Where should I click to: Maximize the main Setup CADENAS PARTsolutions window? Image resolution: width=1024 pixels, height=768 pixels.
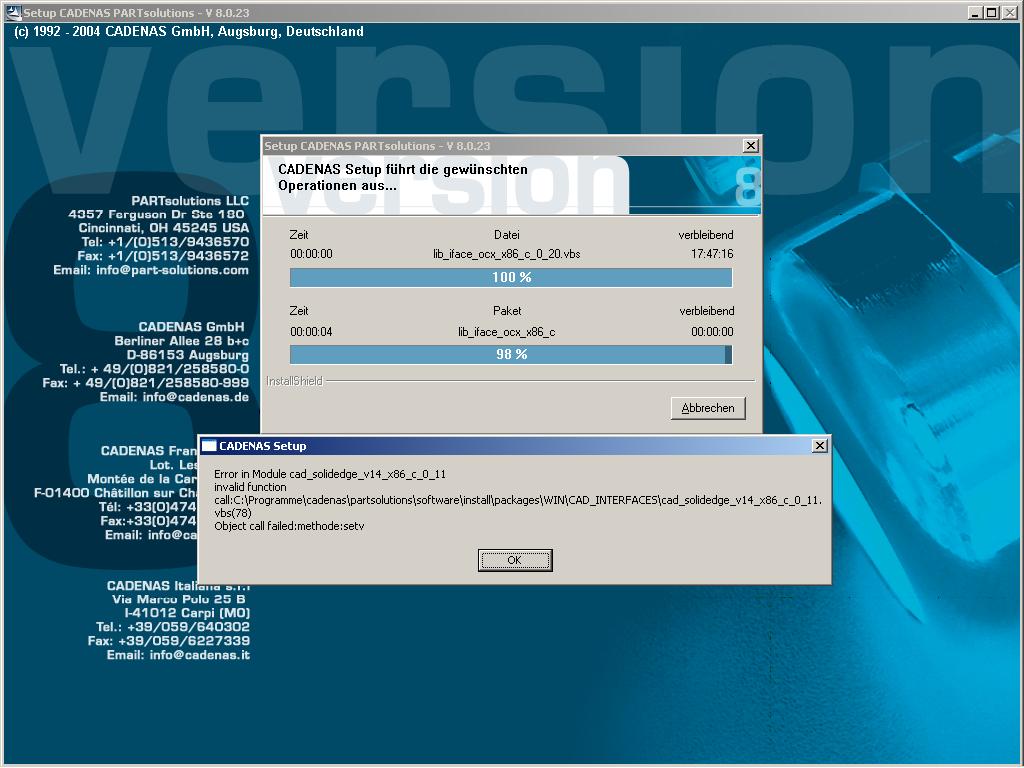pyautogui.click(x=991, y=12)
